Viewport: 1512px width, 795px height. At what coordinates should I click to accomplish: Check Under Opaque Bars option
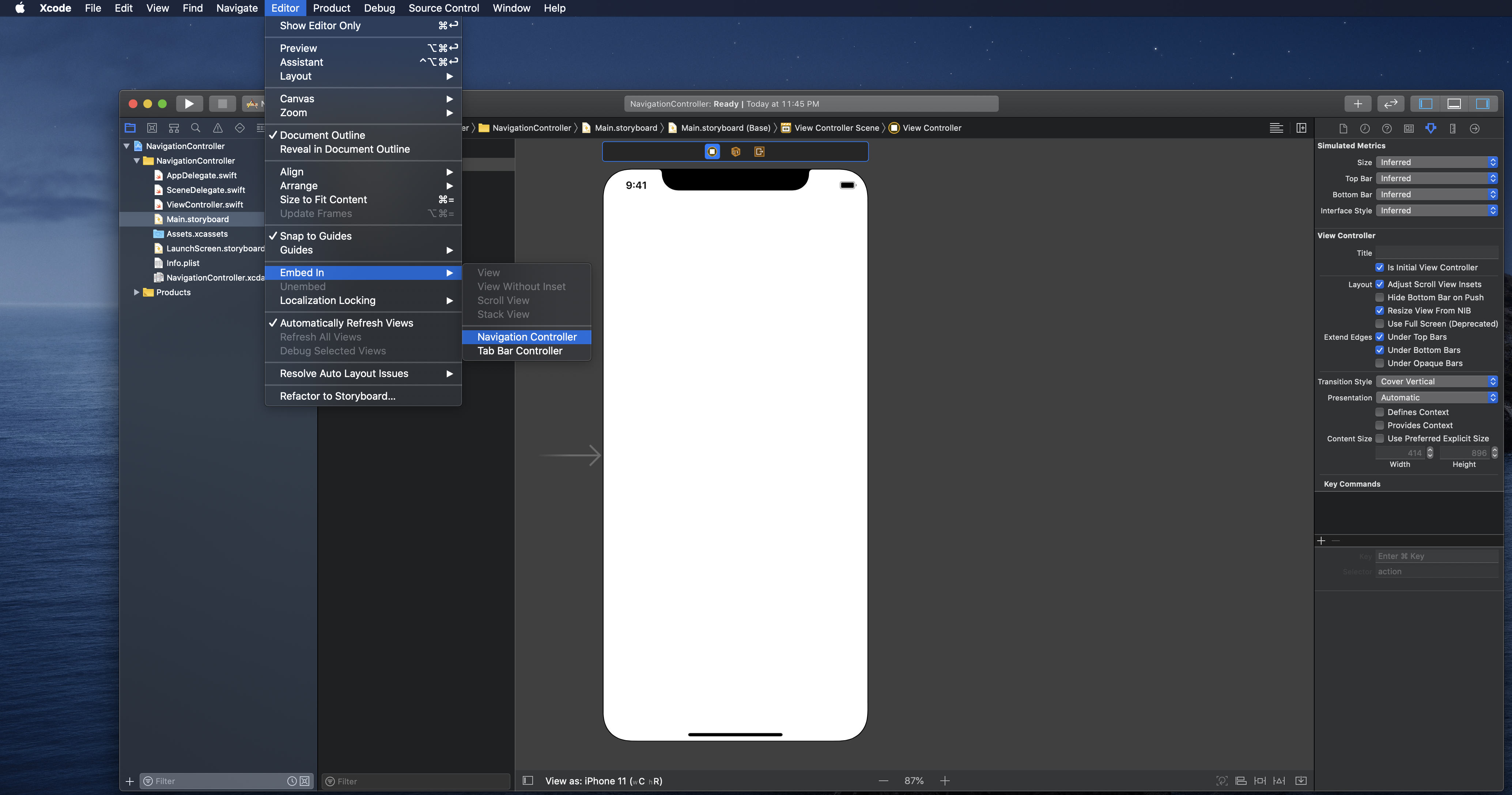click(x=1379, y=363)
